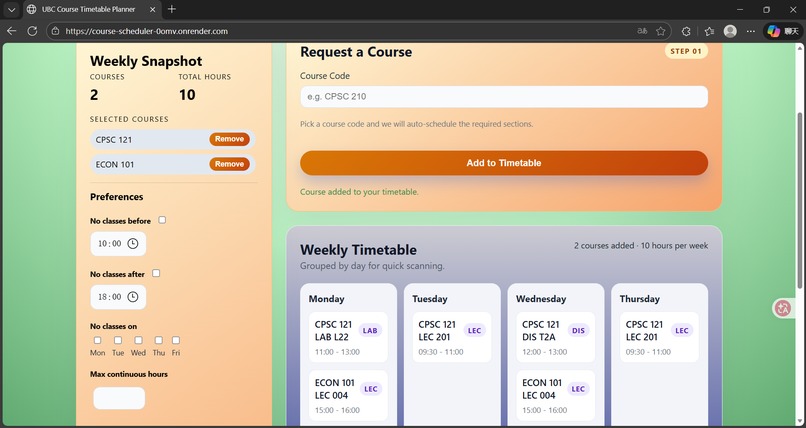Click the Max continuous hours input

coord(119,398)
